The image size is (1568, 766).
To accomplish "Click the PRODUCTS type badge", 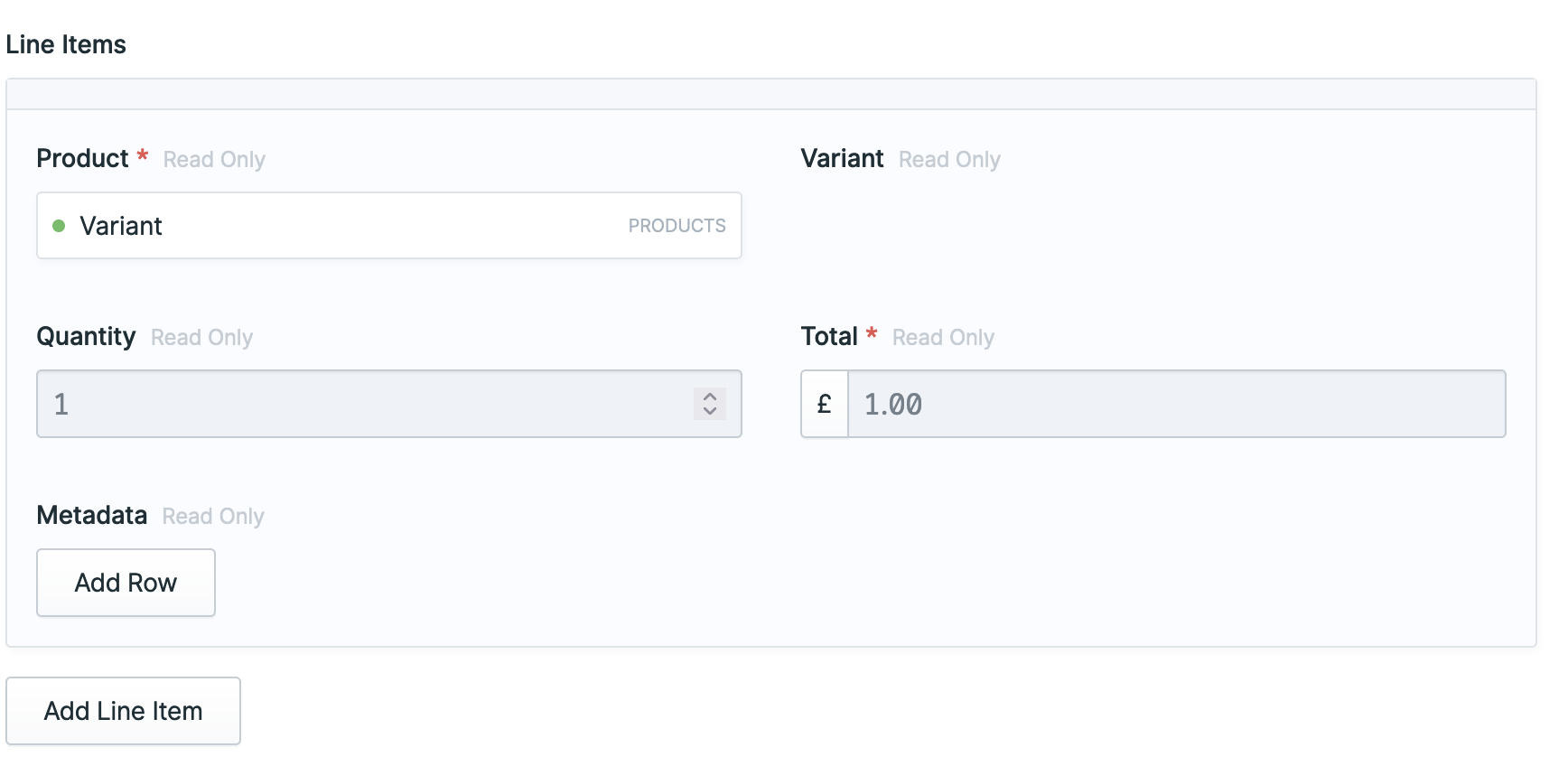I will pyautogui.click(x=677, y=226).
